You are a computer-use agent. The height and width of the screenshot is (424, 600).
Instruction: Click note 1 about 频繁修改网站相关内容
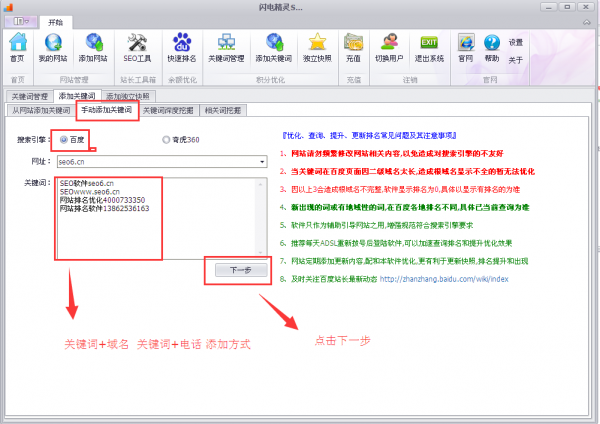pos(391,153)
